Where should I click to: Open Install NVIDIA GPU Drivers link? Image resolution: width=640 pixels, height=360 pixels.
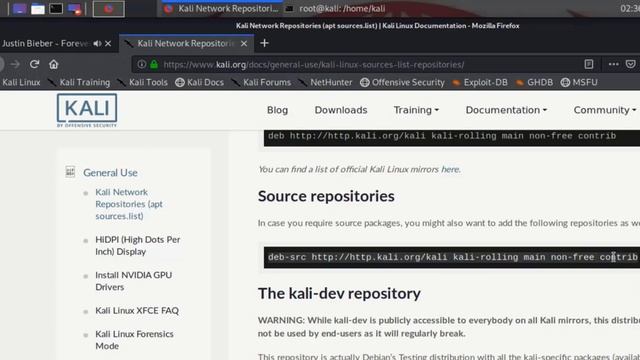pos(133,281)
